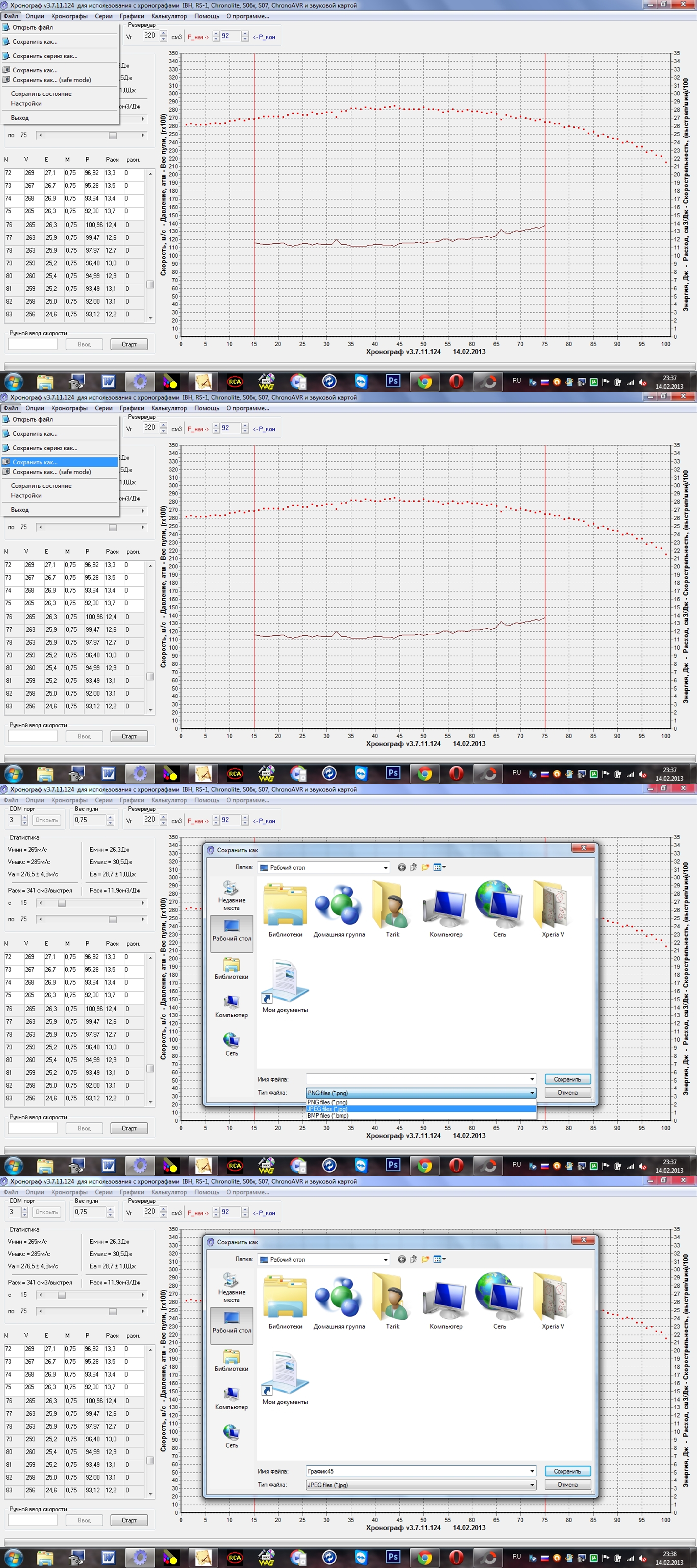Open the Start menu on the taskbar showing 23:38
Screen dimensions: 697x1568
coord(13,1558)
